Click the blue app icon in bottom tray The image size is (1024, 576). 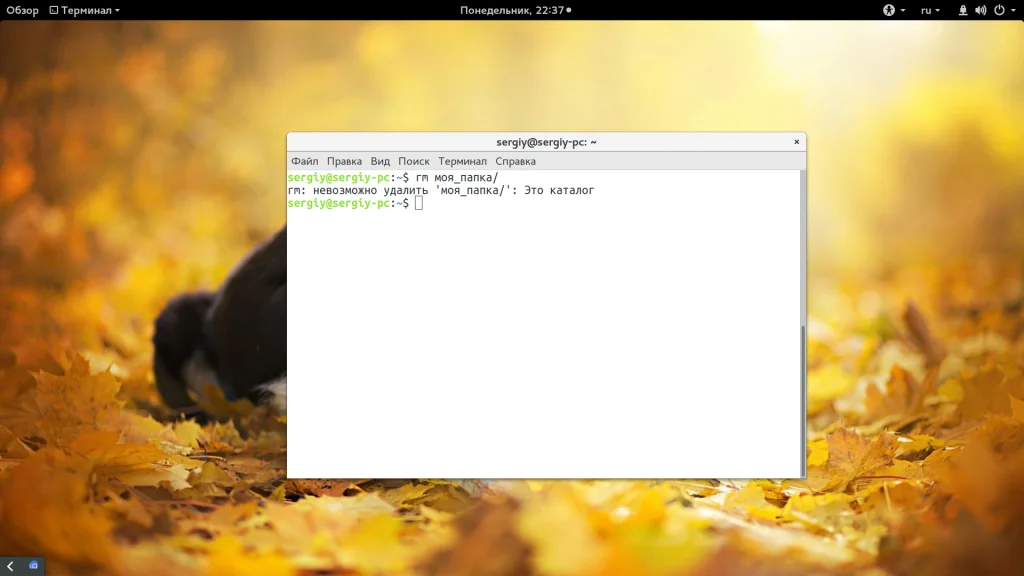coord(34,566)
